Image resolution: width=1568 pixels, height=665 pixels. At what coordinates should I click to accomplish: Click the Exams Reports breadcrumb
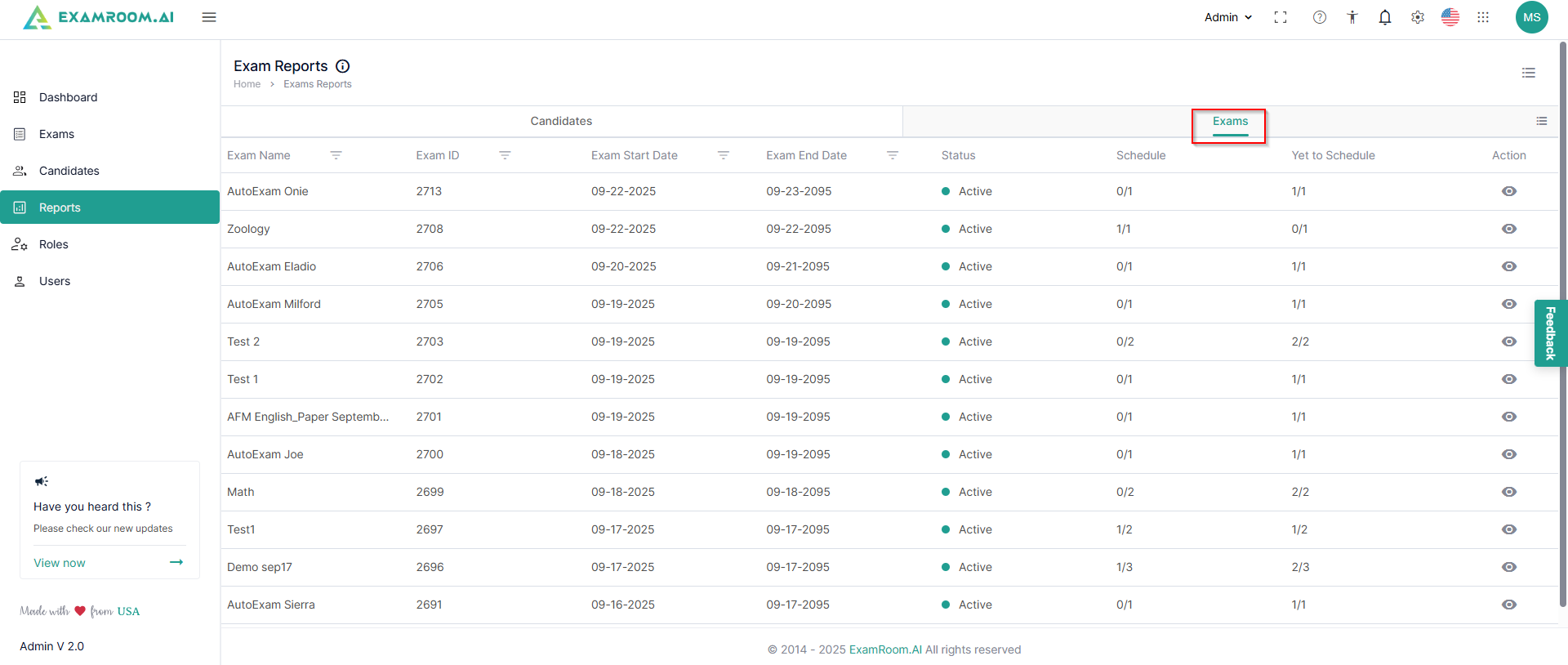[x=318, y=84]
